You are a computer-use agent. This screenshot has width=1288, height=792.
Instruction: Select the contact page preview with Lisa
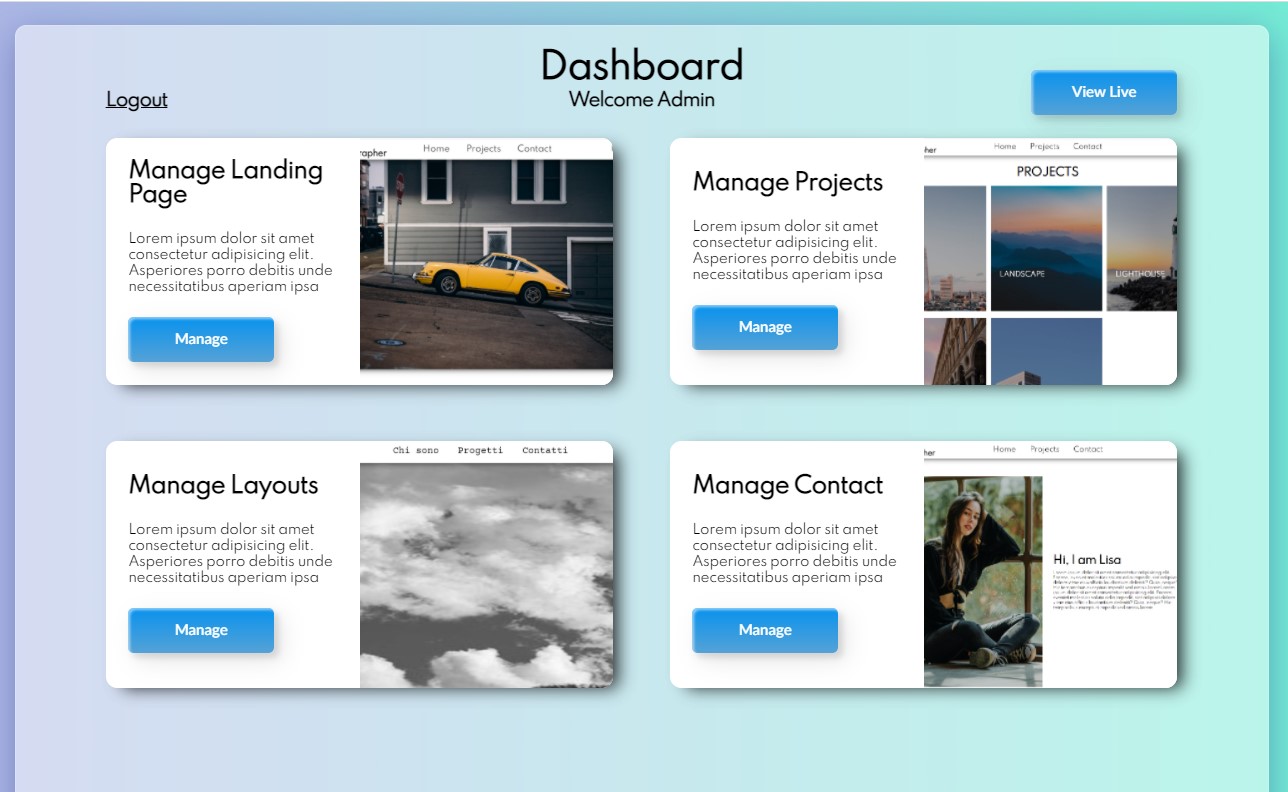pos(1050,565)
